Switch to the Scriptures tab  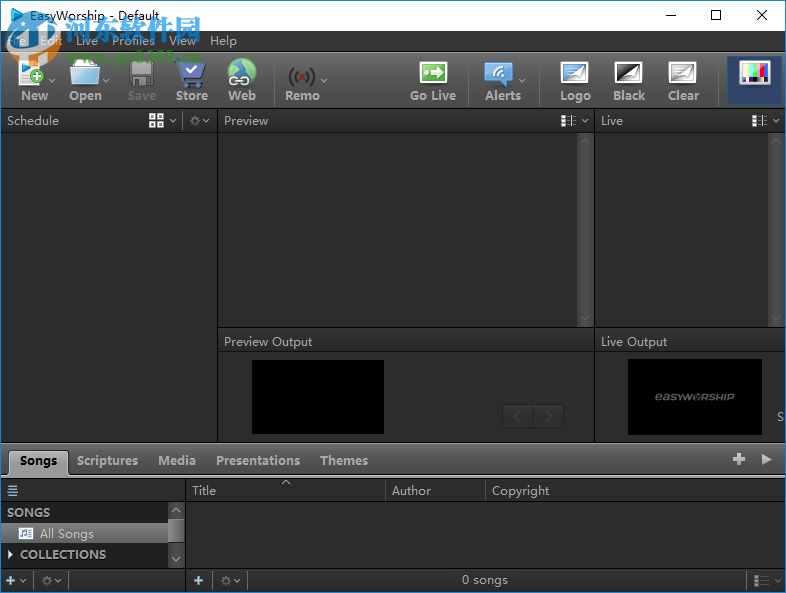[107, 461]
